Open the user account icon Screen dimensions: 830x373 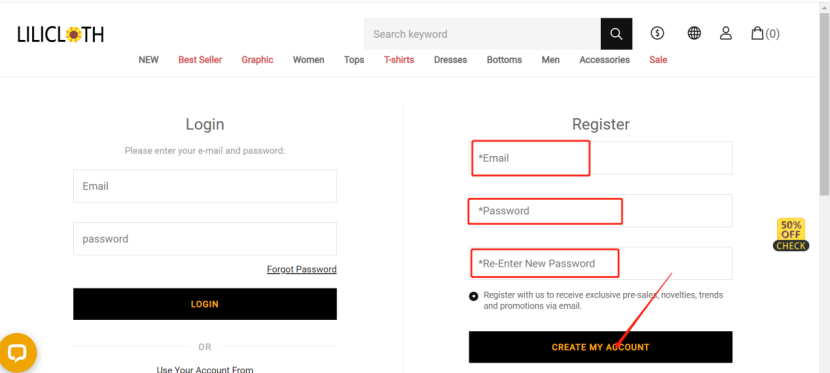pos(726,33)
